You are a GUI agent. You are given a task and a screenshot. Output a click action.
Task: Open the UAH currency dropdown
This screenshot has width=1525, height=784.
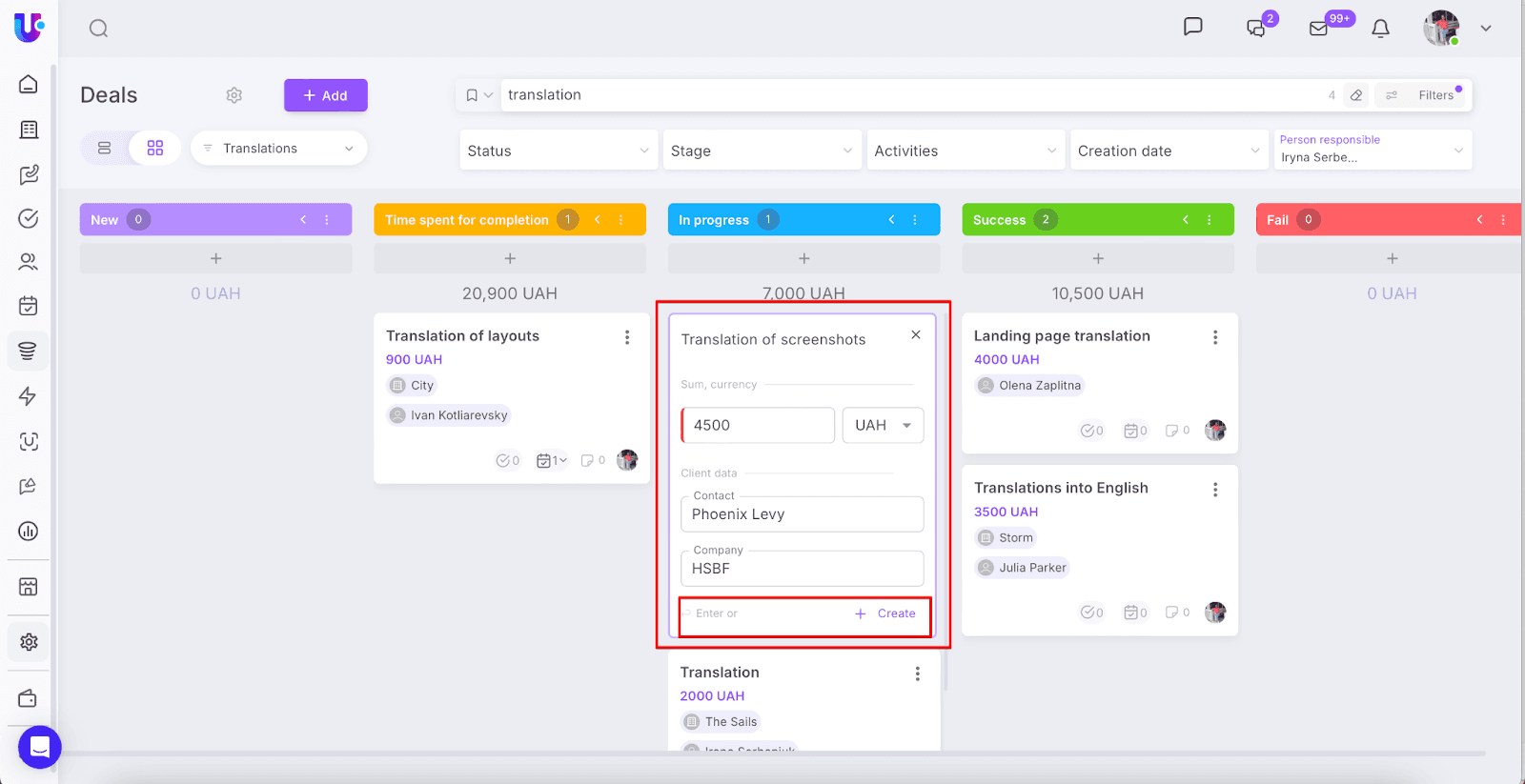pyautogui.click(x=883, y=426)
